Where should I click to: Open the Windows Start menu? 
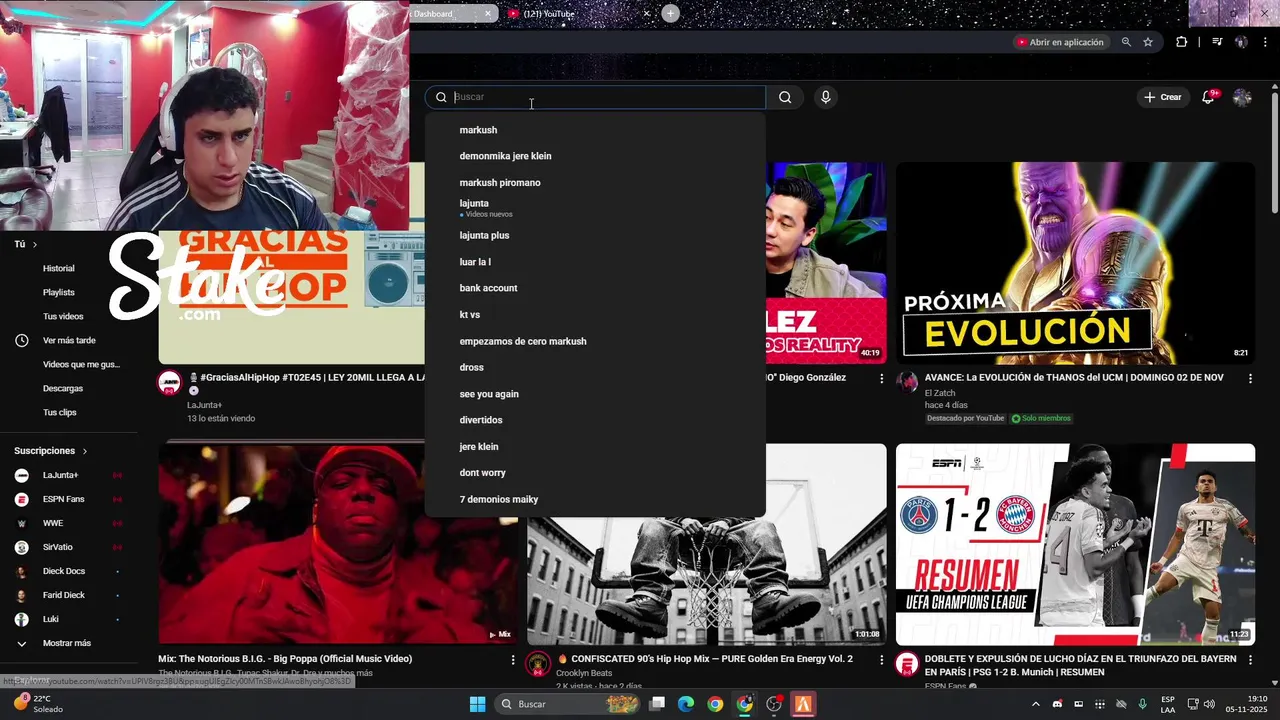click(x=477, y=704)
